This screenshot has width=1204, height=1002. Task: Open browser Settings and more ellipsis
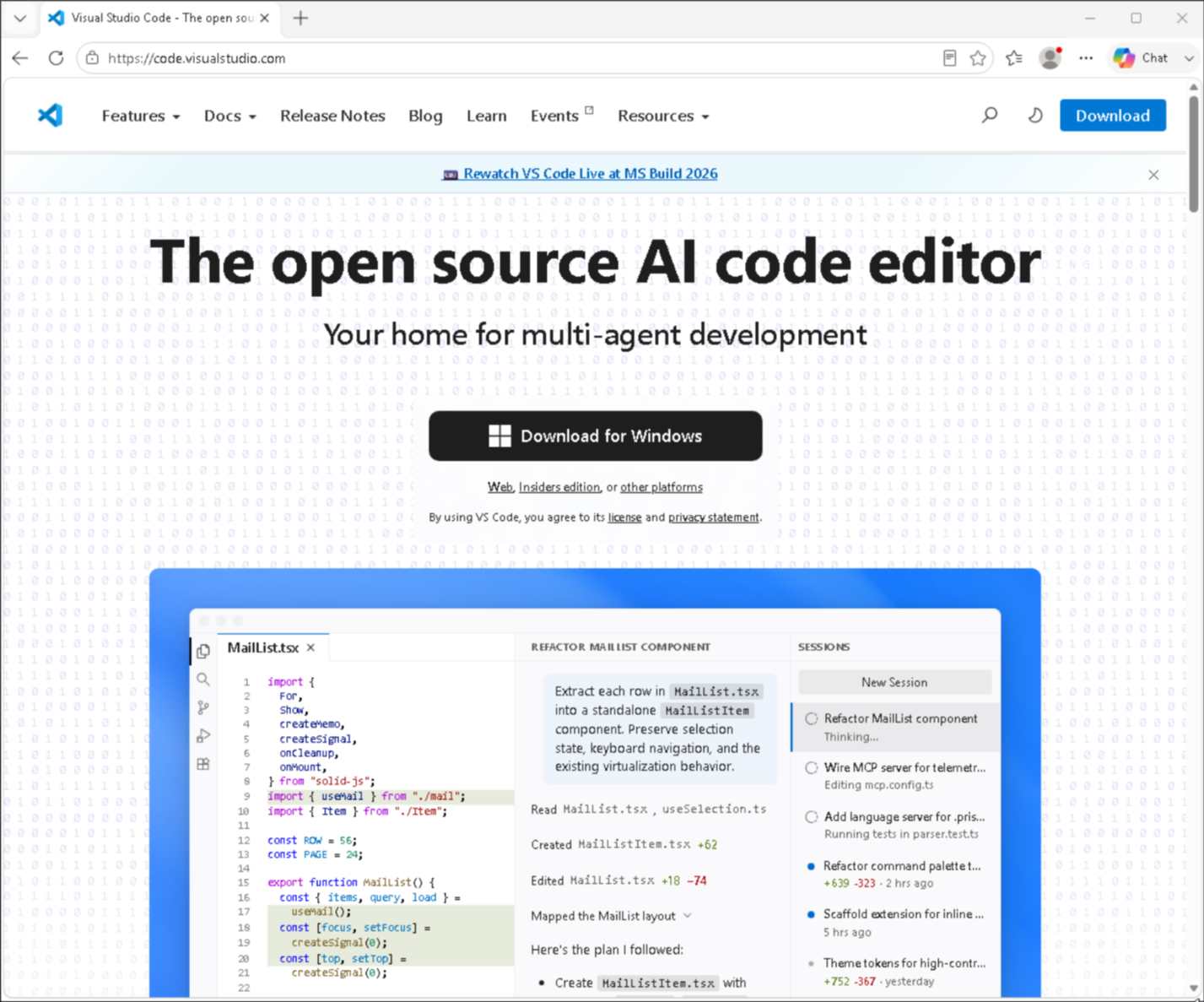(x=1086, y=58)
